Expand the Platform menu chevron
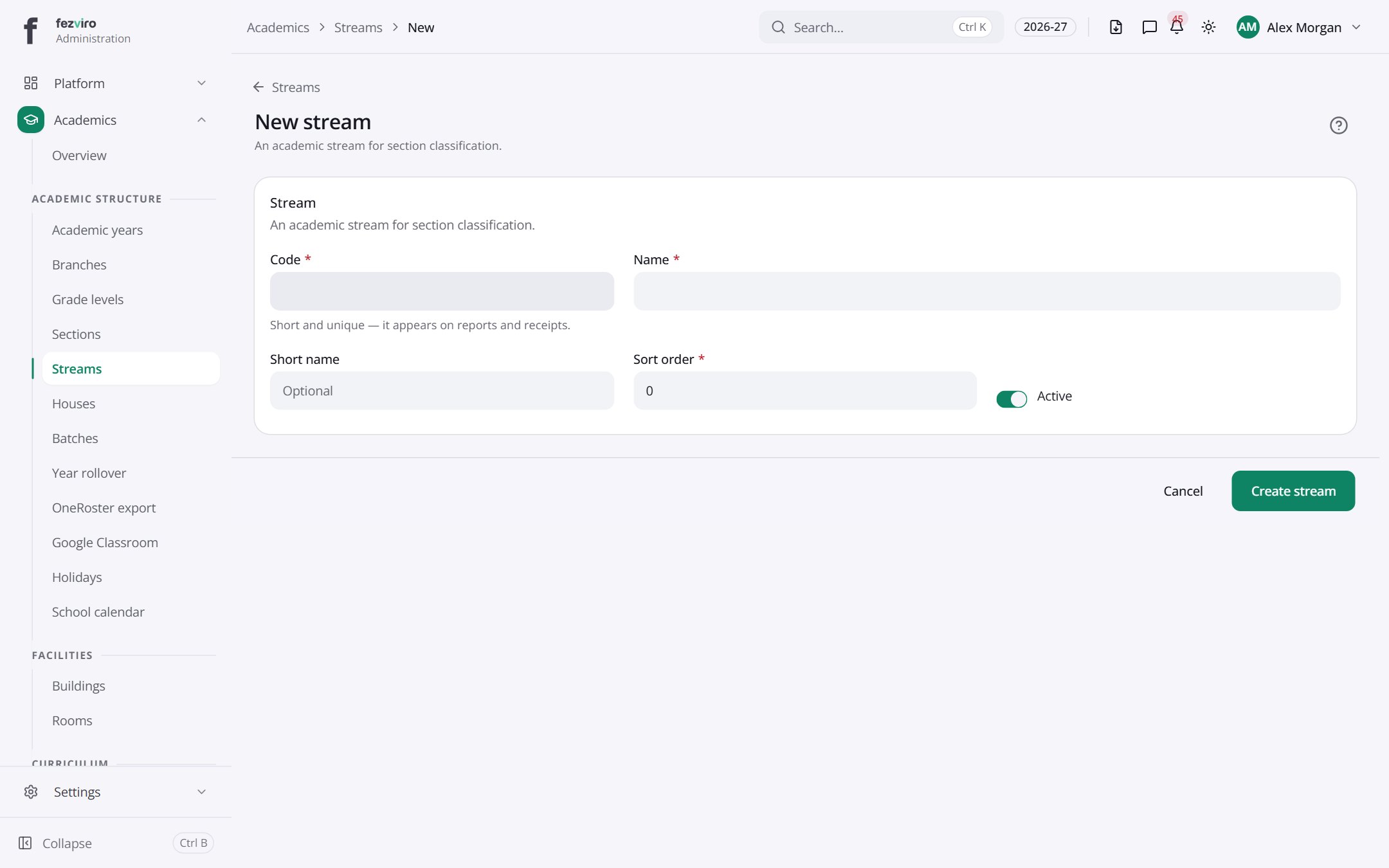The image size is (1389, 868). click(201, 83)
